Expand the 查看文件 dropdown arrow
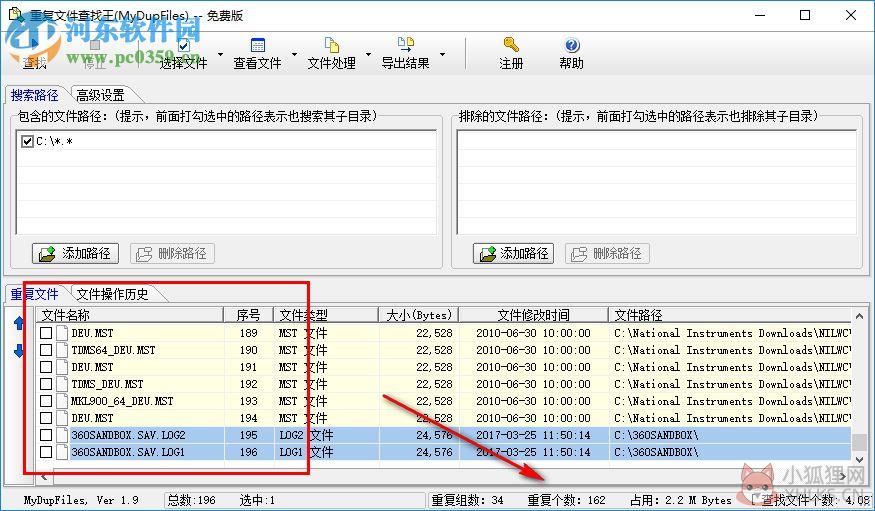Viewport: 875px width, 511px height. point(295,54)
